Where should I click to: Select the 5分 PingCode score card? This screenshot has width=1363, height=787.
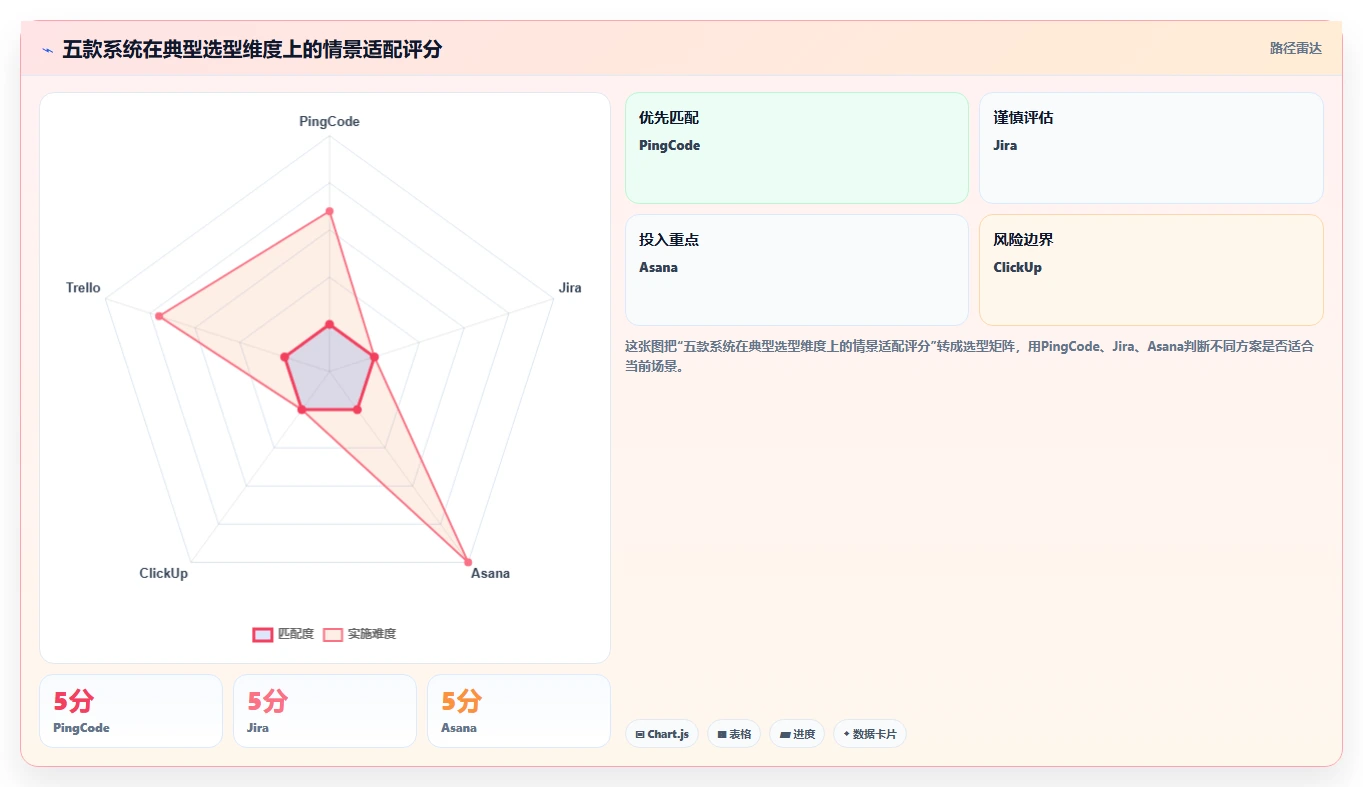point(131,711)
